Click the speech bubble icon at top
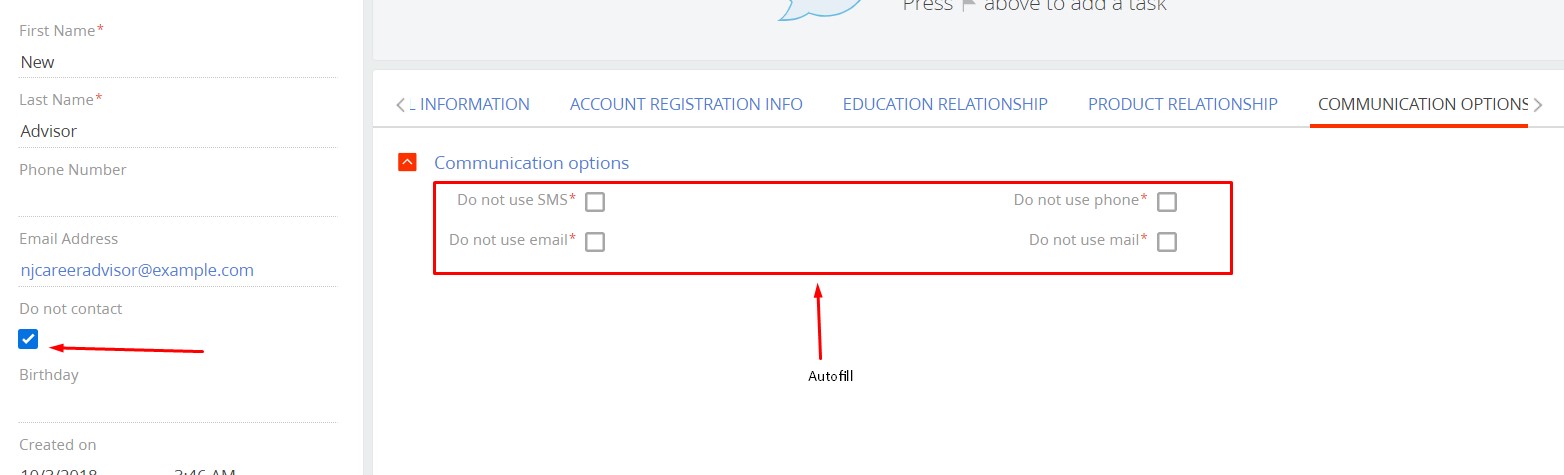1564x475 pixels. [x=820, y=8]
